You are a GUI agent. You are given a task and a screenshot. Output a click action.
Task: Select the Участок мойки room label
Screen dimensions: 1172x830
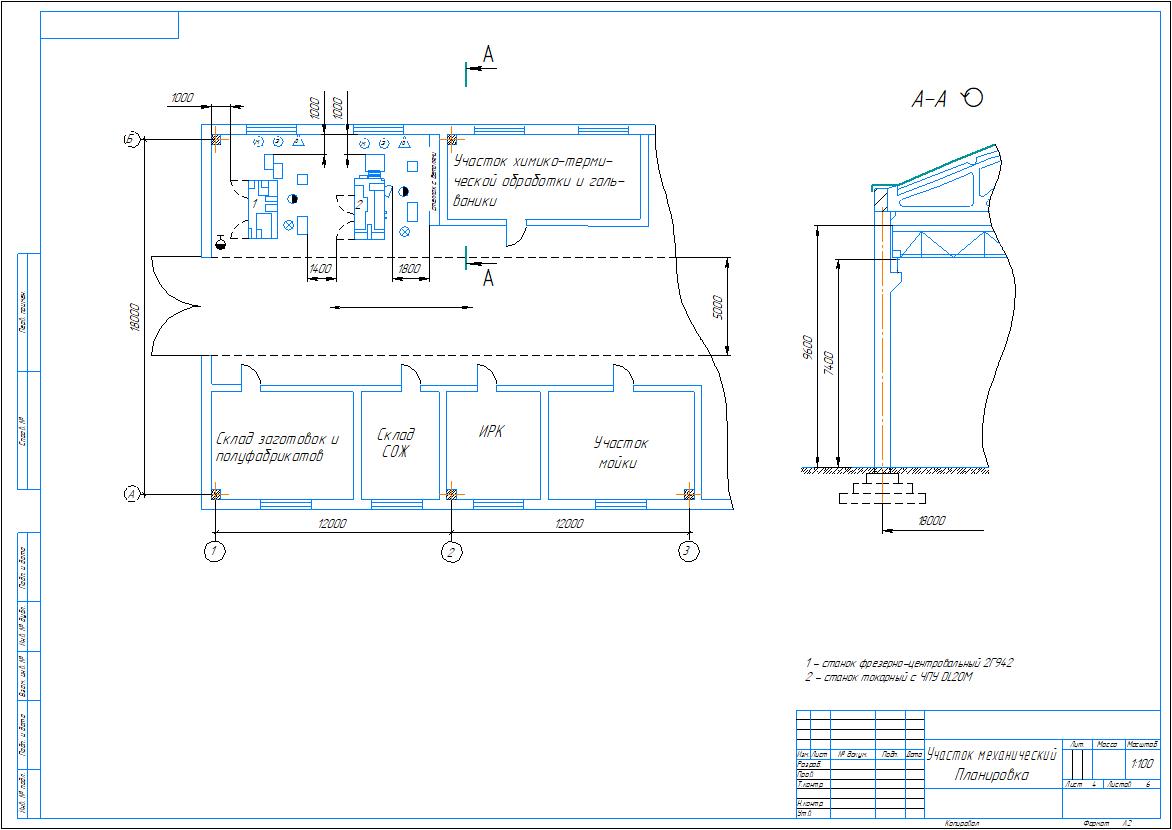pyautogui.click(x=621, y=453)
